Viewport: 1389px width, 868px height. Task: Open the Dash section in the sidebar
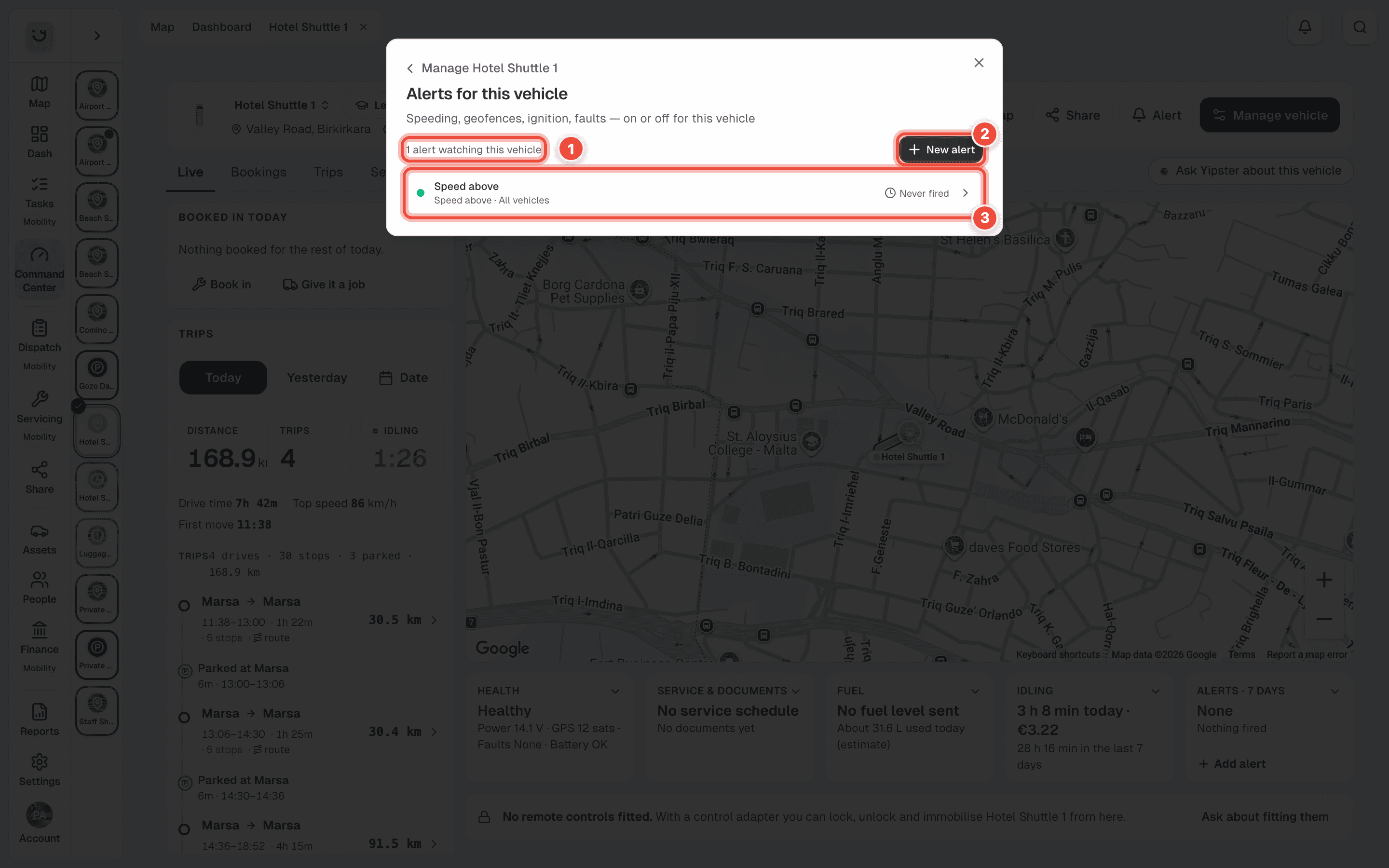(x=39, y=142)
